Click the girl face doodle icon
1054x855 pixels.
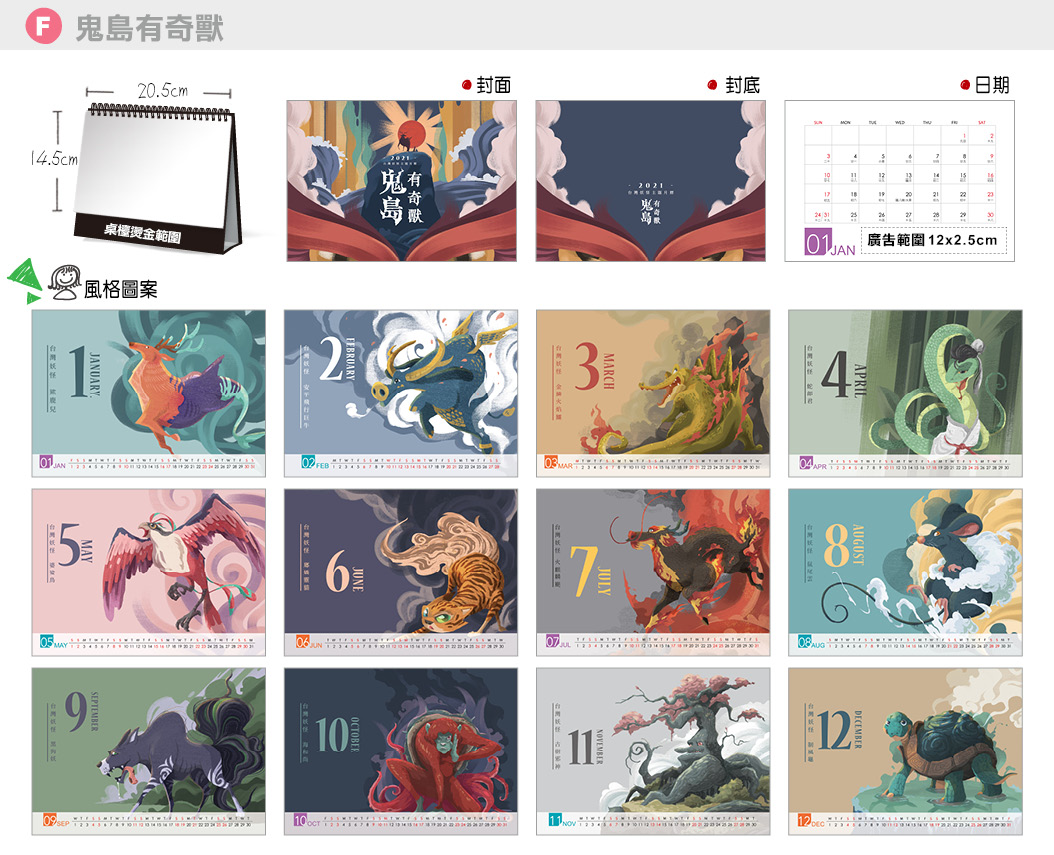tap(65, 282)
